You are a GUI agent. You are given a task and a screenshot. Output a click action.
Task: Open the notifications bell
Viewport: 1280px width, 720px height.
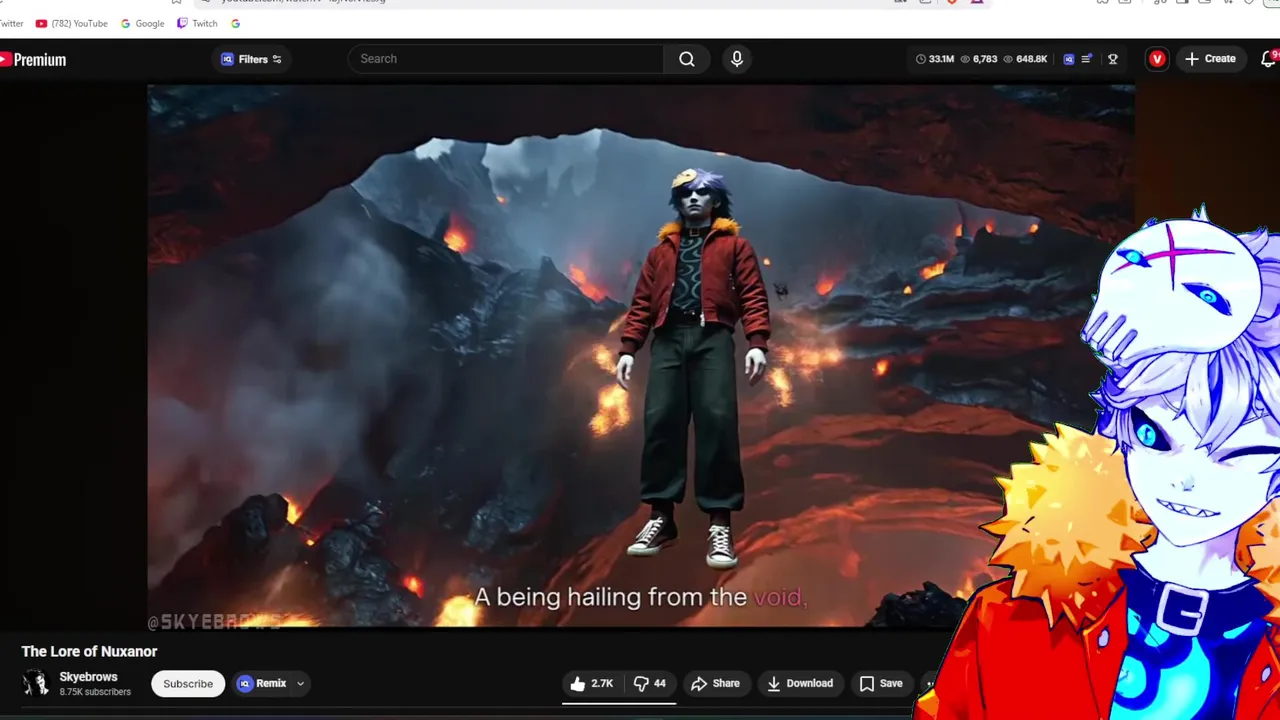point(1269,59)
